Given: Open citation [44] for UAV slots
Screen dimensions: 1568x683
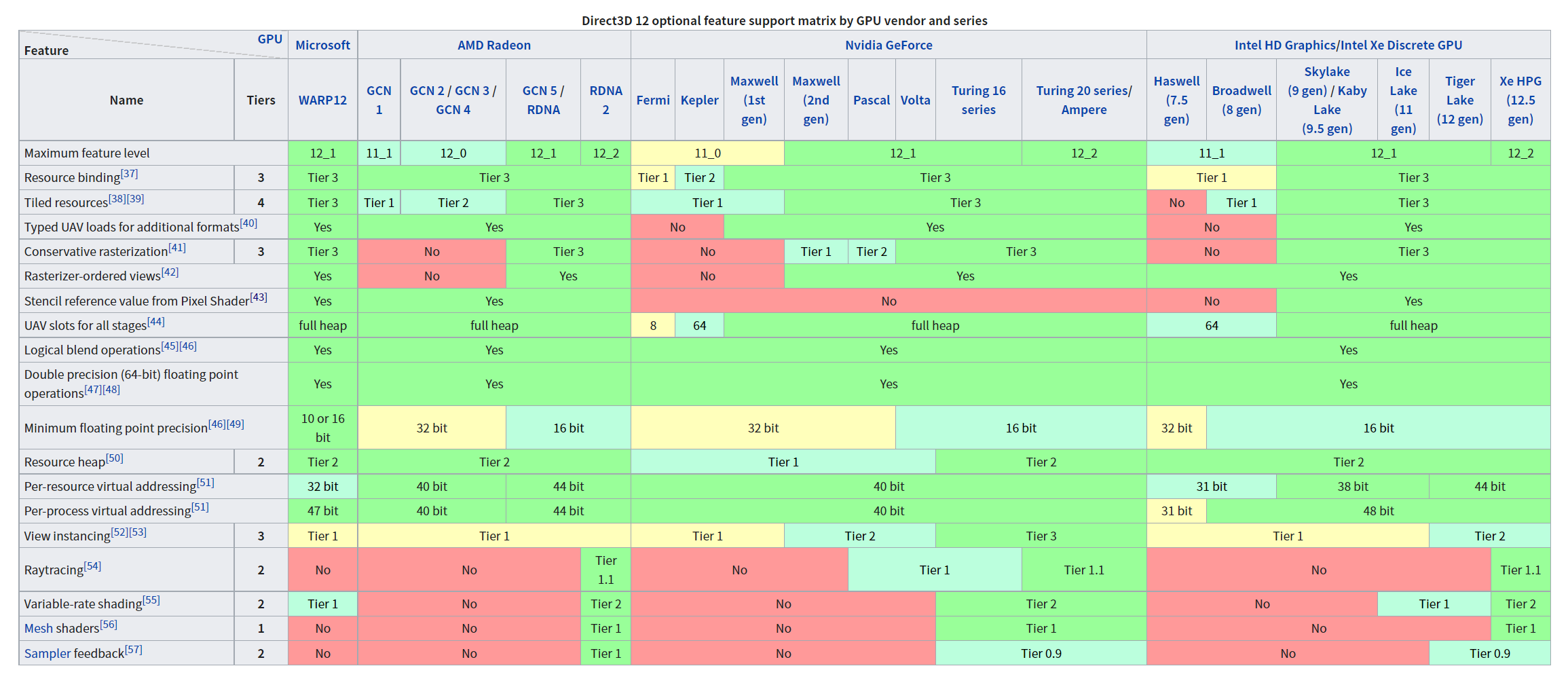Looking at the screenshot, I should (x=156, y=322).
